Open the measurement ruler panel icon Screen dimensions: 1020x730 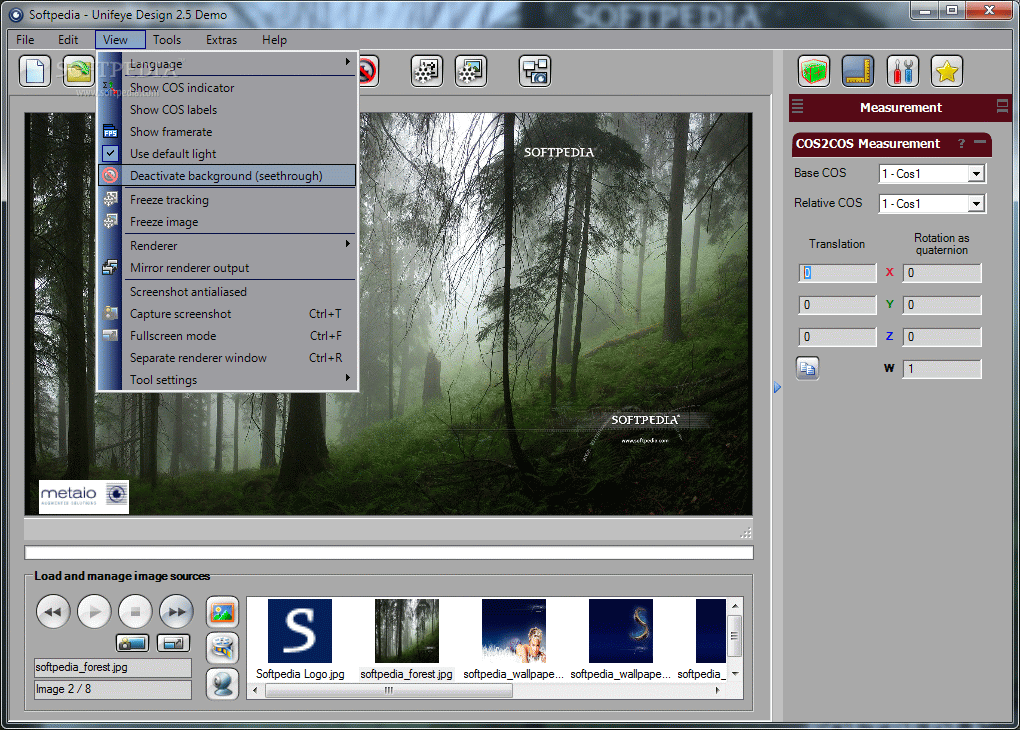(858, 71)
